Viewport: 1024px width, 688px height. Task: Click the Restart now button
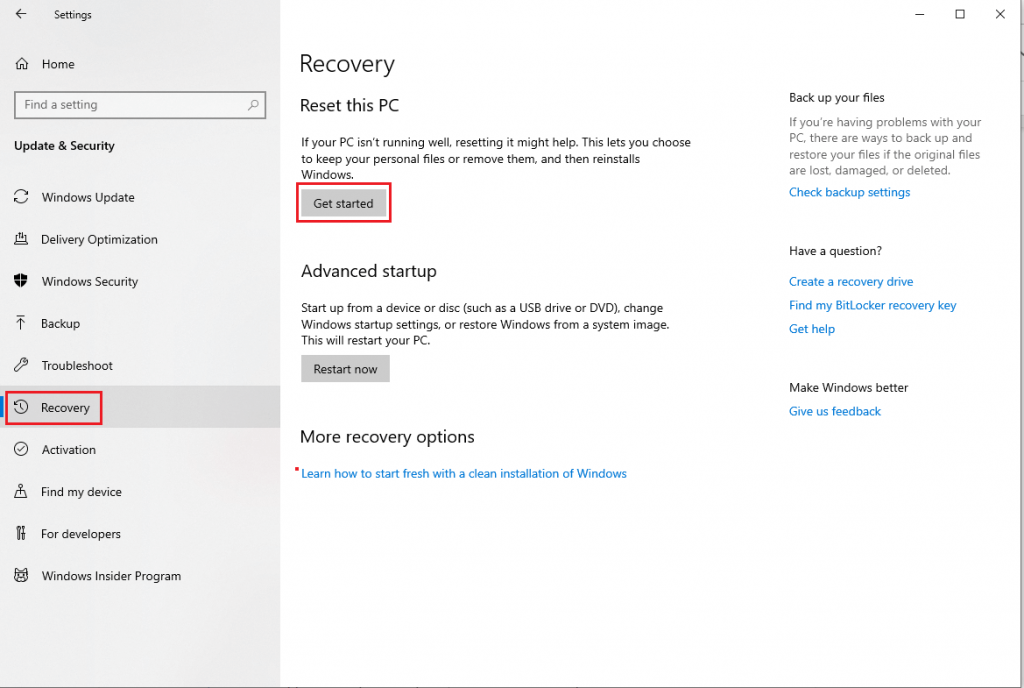coord(345,369)
